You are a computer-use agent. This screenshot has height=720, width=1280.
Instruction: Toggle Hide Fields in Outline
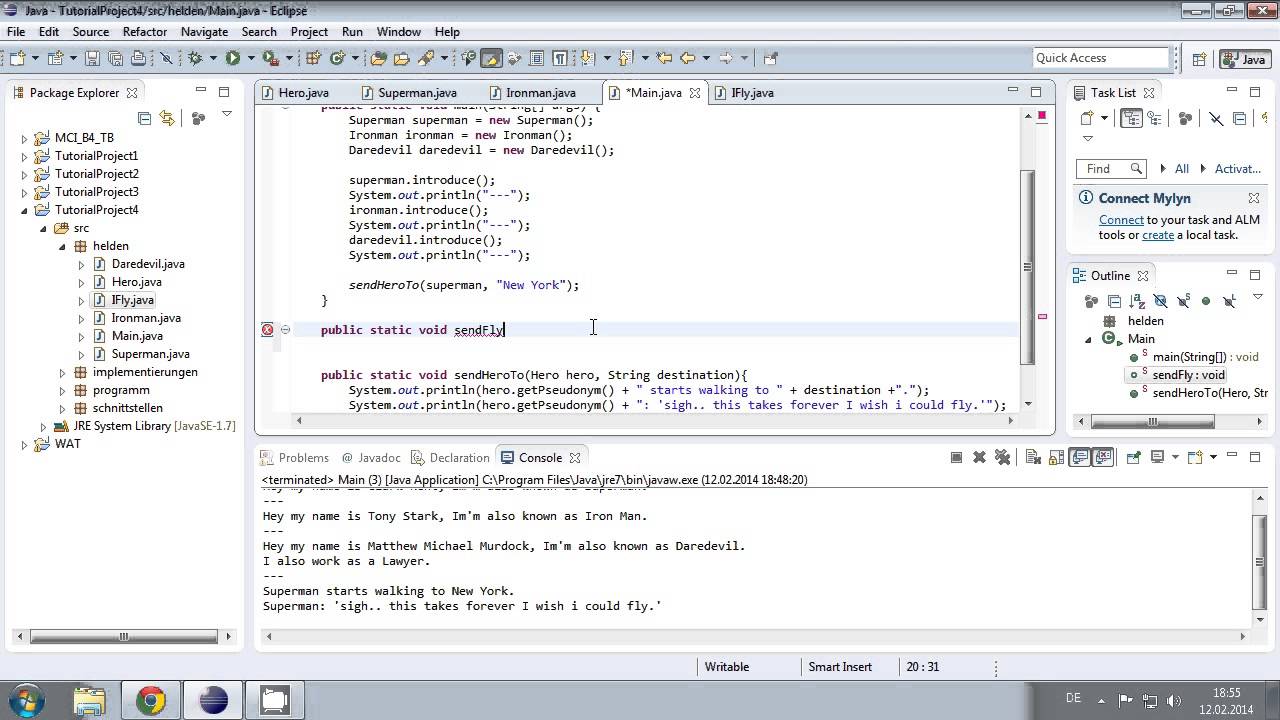click(1160, 301)
